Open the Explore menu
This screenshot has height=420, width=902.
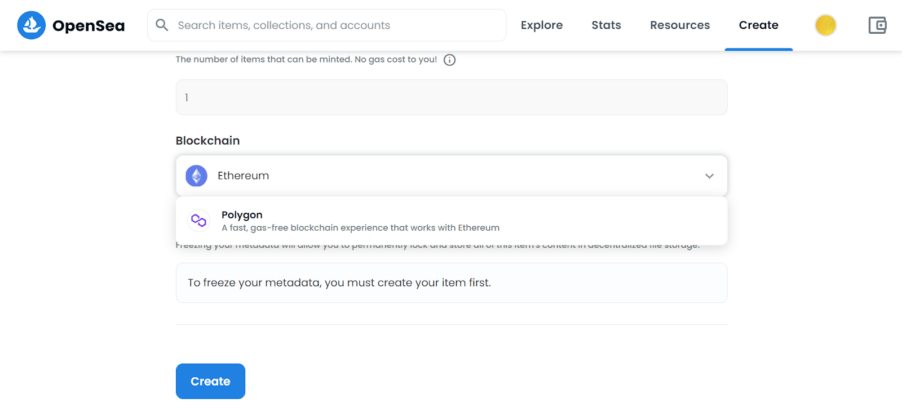541,25
